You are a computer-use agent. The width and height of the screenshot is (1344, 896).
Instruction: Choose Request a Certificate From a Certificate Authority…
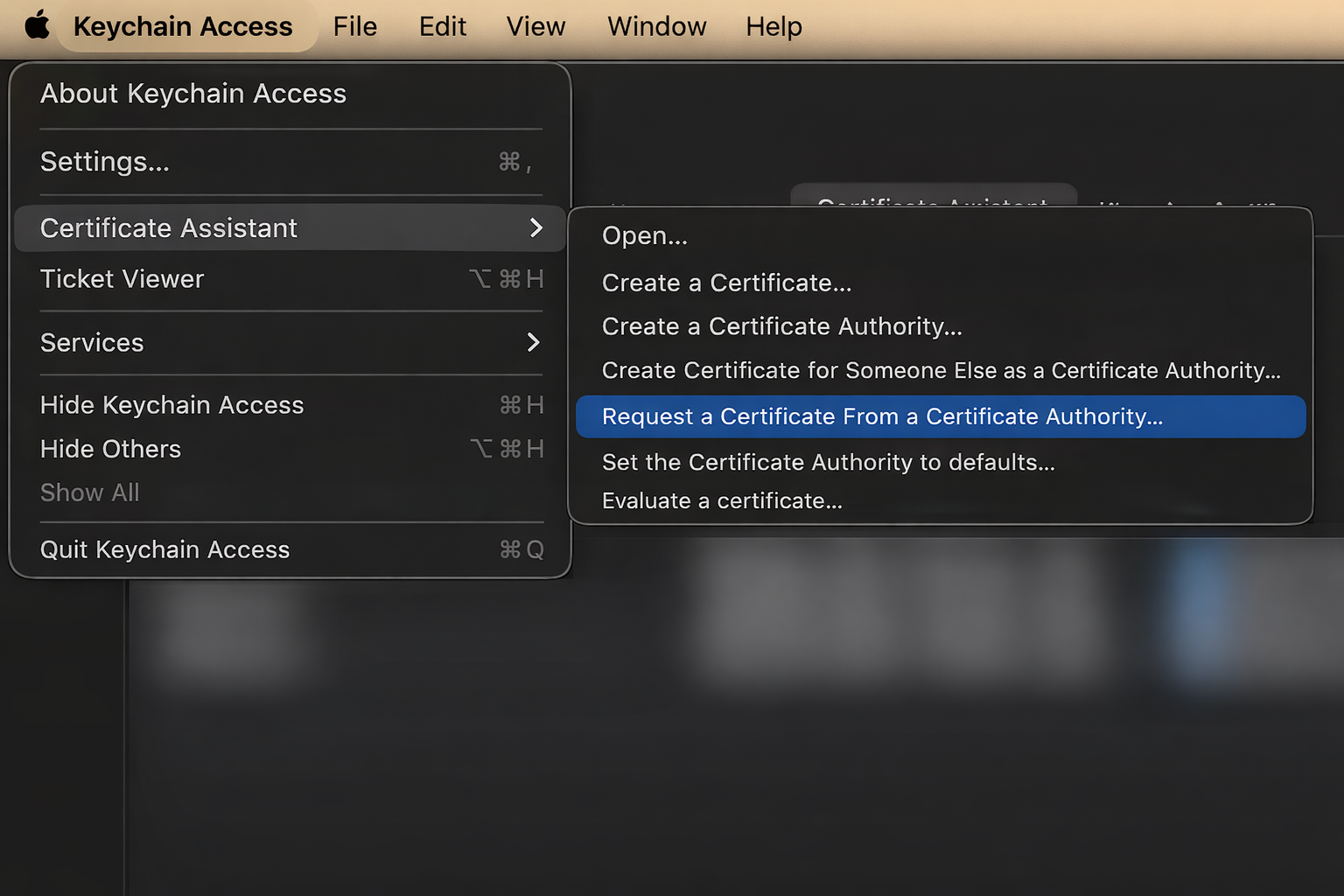pyautogui.click(x=882, y=416)
